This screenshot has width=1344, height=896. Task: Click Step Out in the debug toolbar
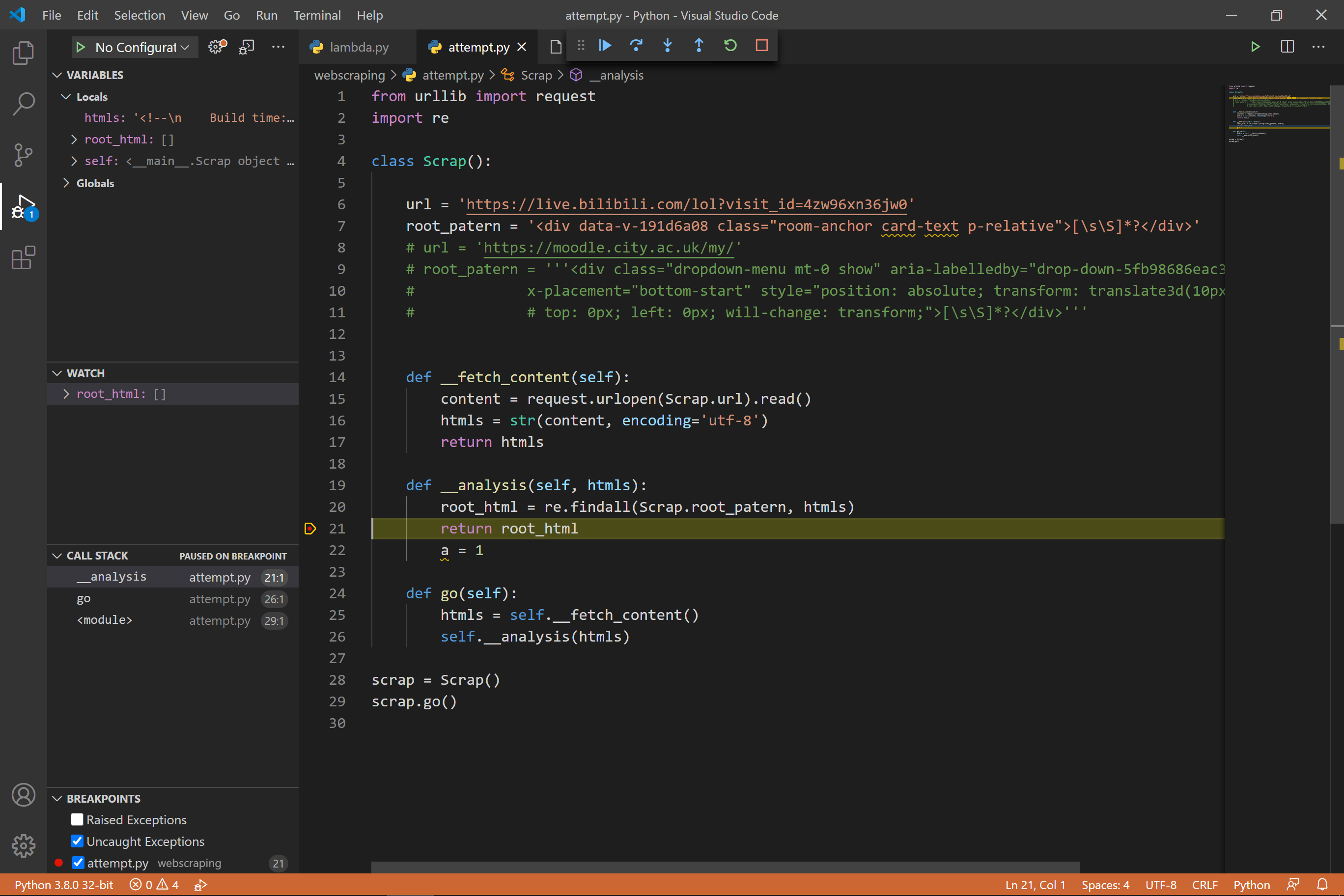click(699, 45)
